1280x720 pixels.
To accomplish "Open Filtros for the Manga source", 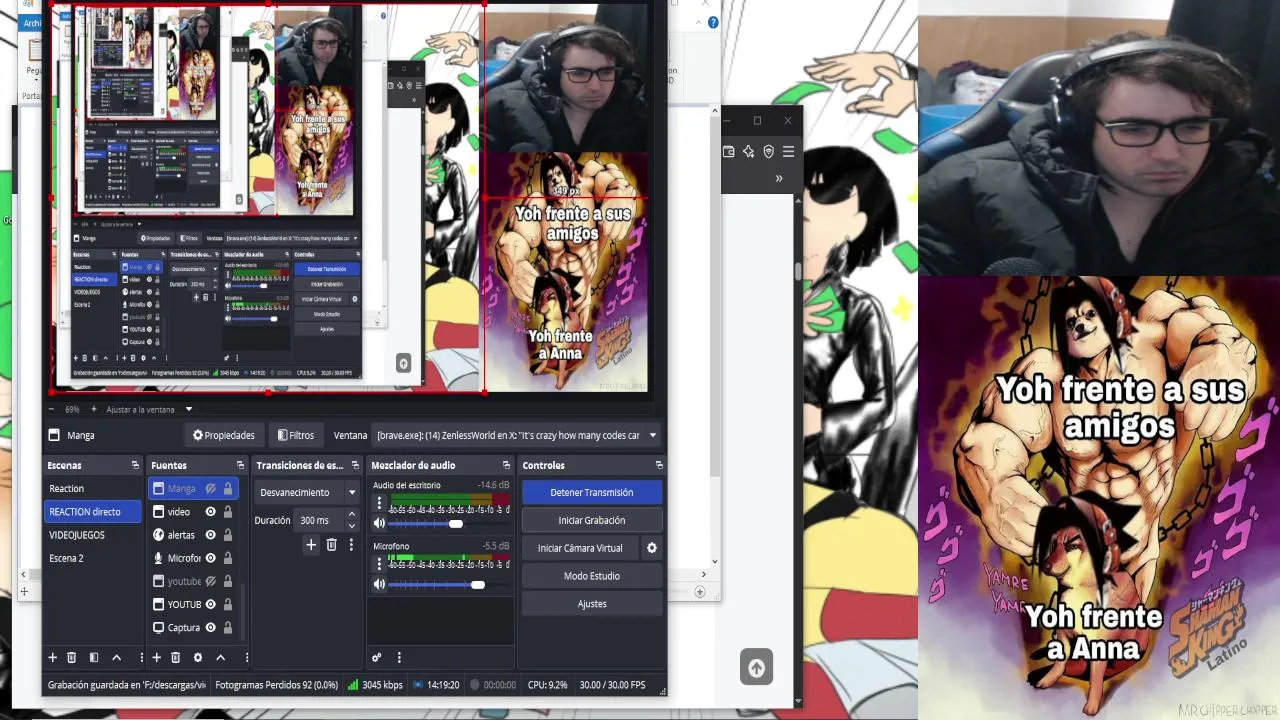I will (296, 435).
